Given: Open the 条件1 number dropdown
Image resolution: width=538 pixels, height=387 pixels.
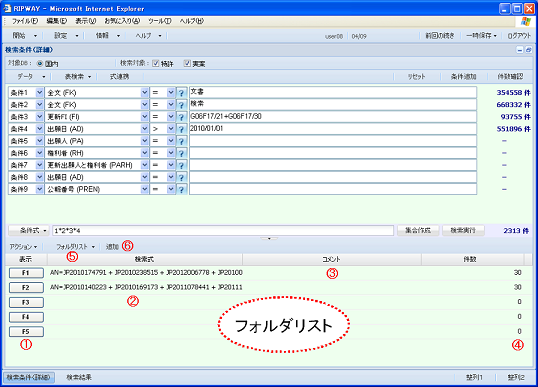Looking at the screenshot, I should tap(39, 93).
